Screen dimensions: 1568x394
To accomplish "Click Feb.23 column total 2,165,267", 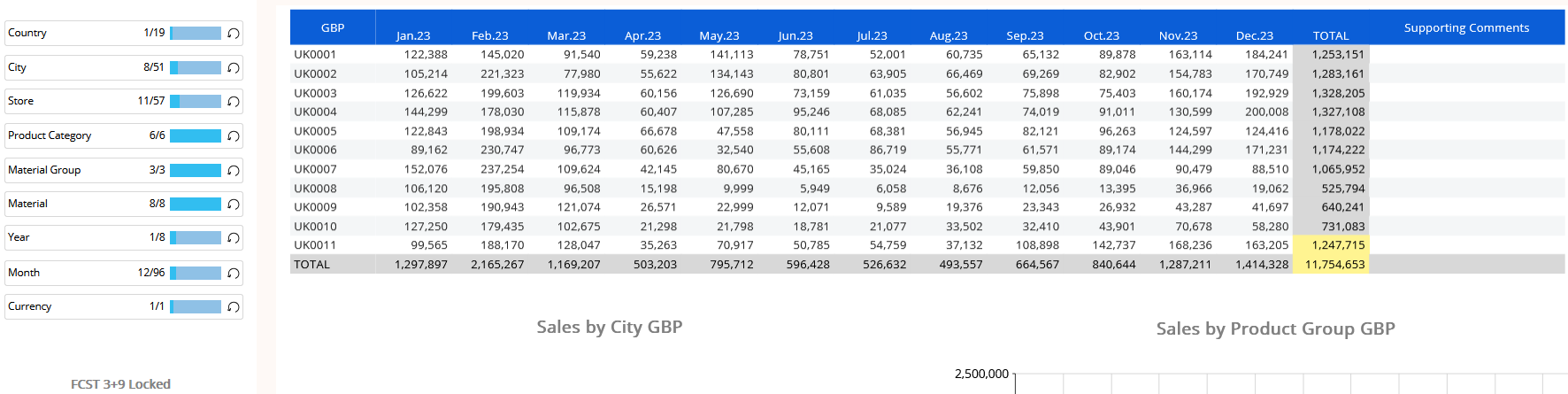I will (497, 264).
